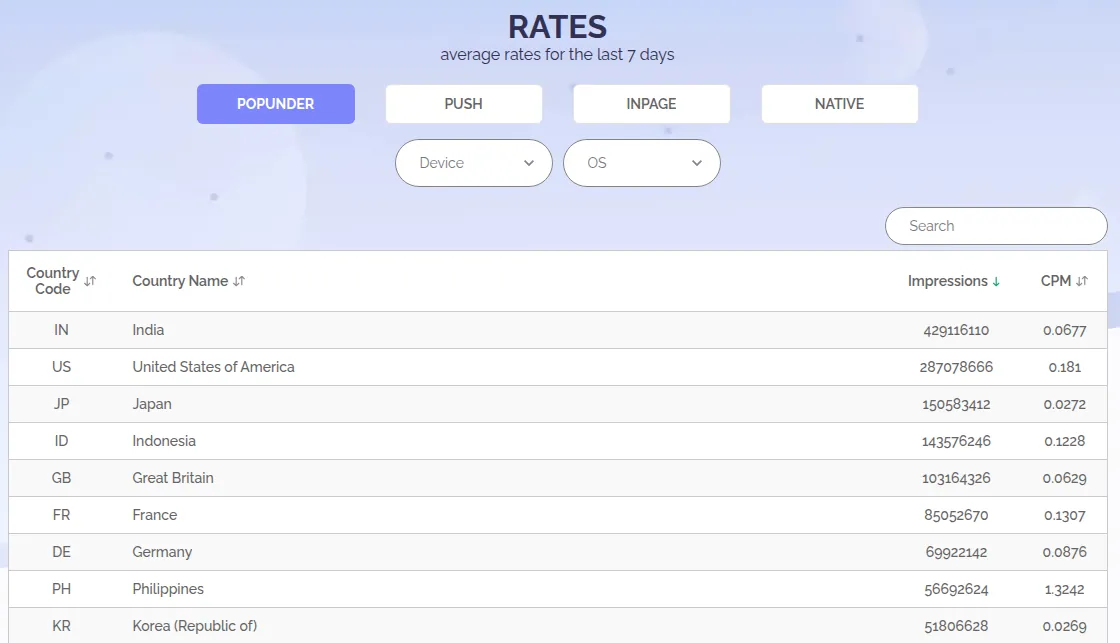The height and width of the screenshot is (643, 1120).
Task: Click the Country Code column header
Action: click(x=53, y=281)
